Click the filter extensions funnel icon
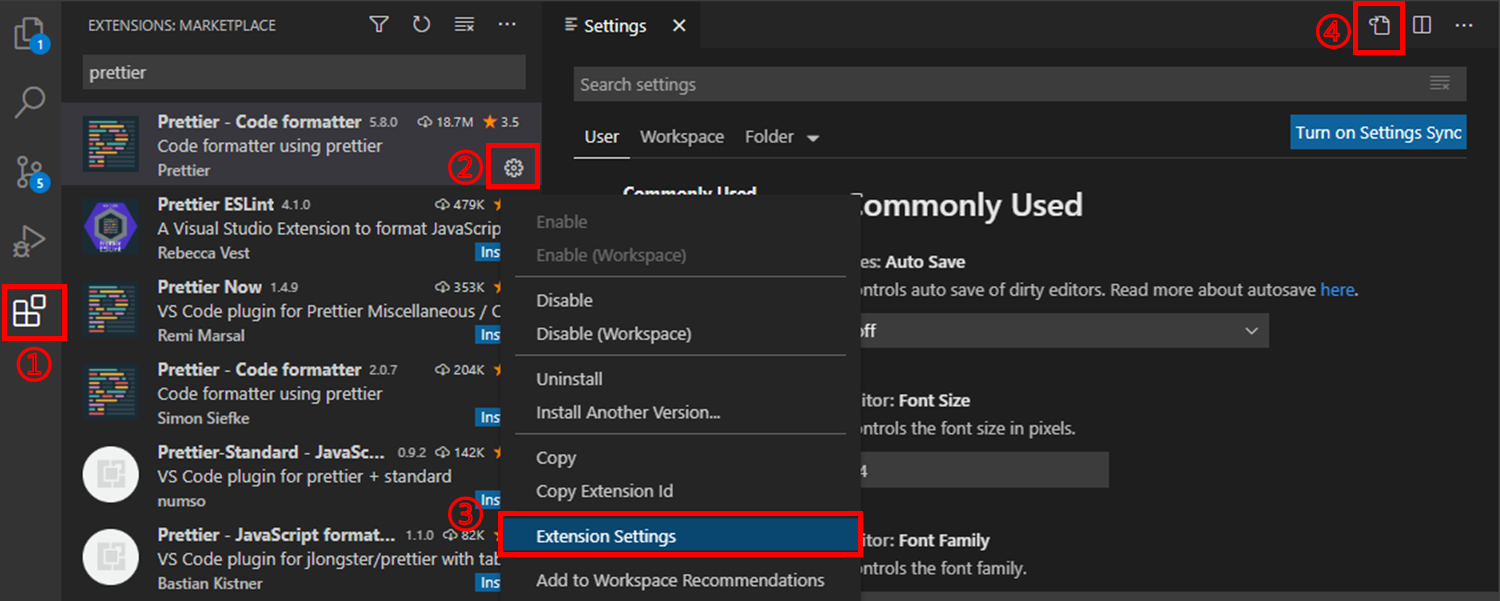This screenshot has width=1500, height=601. pyautogui.click(x=379, y=25)
